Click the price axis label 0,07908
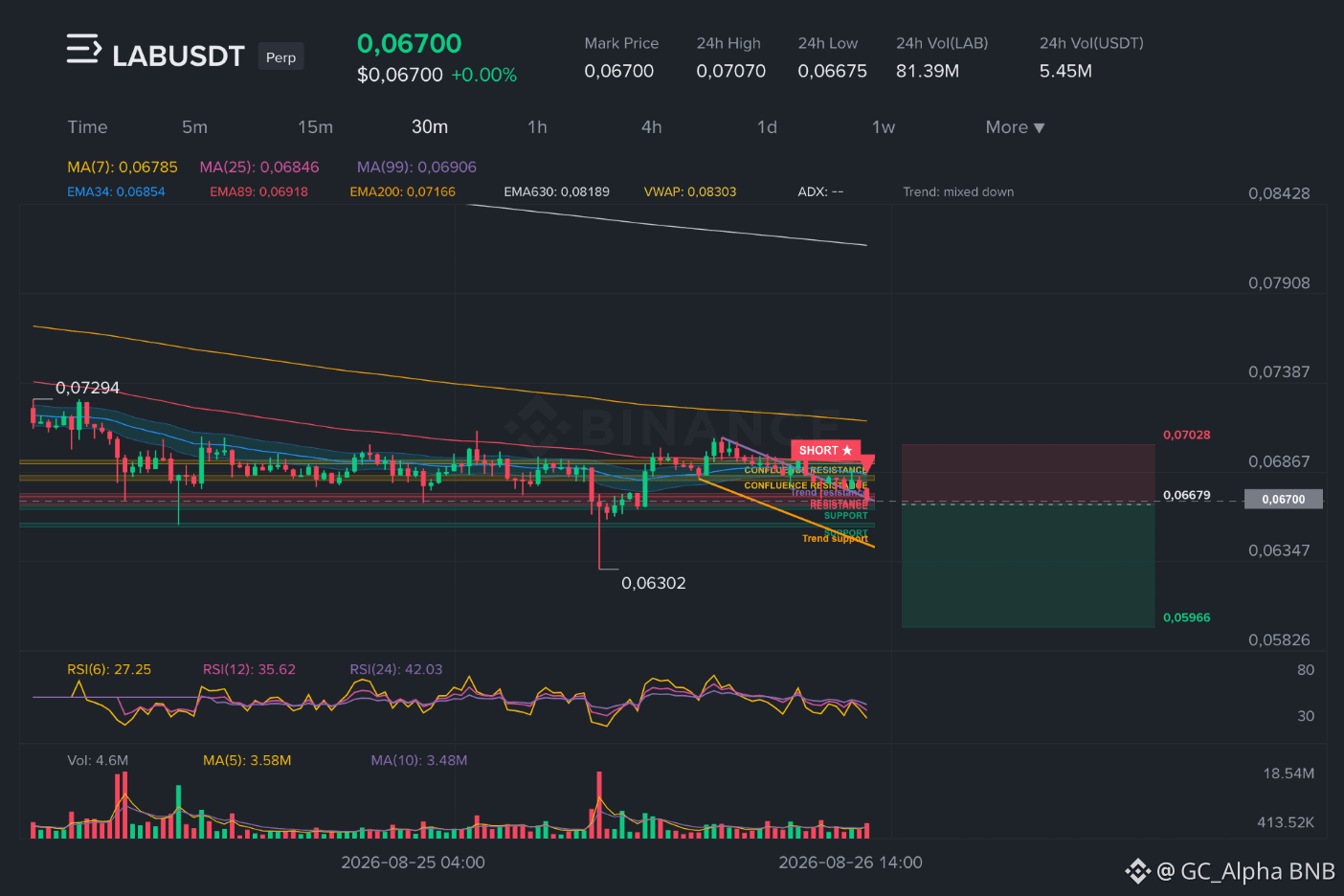The image size is (1344, 896). click(1279, 283)
